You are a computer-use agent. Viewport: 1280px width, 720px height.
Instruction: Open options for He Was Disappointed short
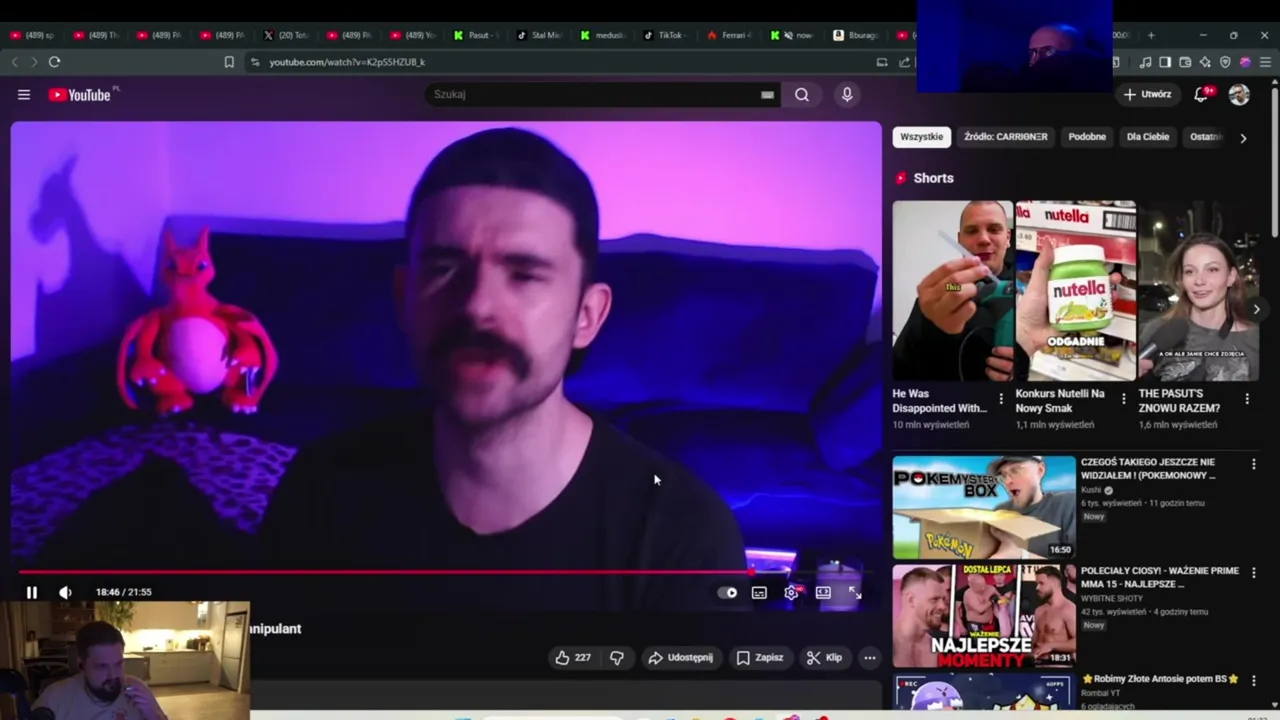(x=1001, y=399)
